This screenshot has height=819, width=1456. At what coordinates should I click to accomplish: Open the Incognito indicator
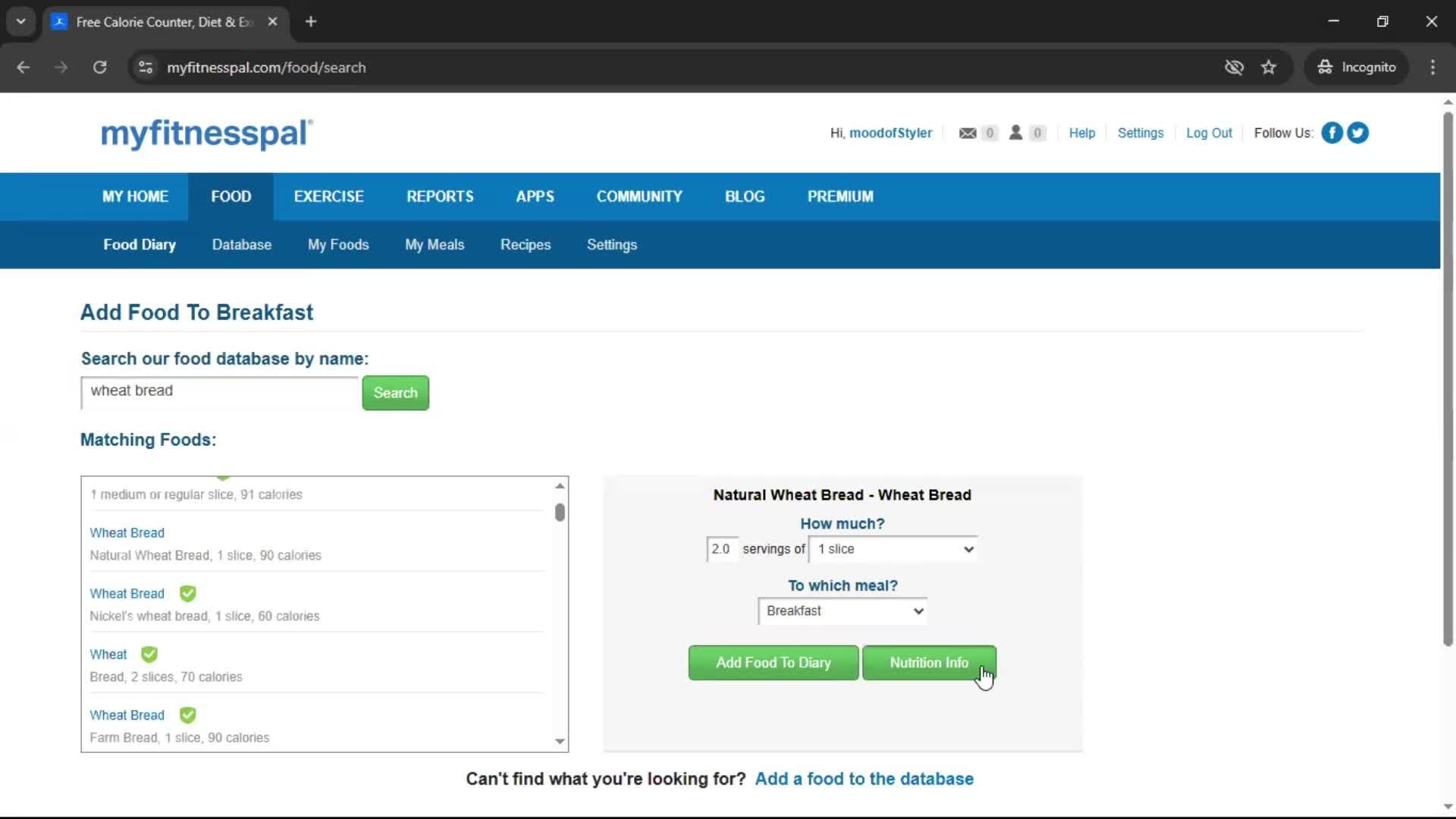(x=1357, y=67)
